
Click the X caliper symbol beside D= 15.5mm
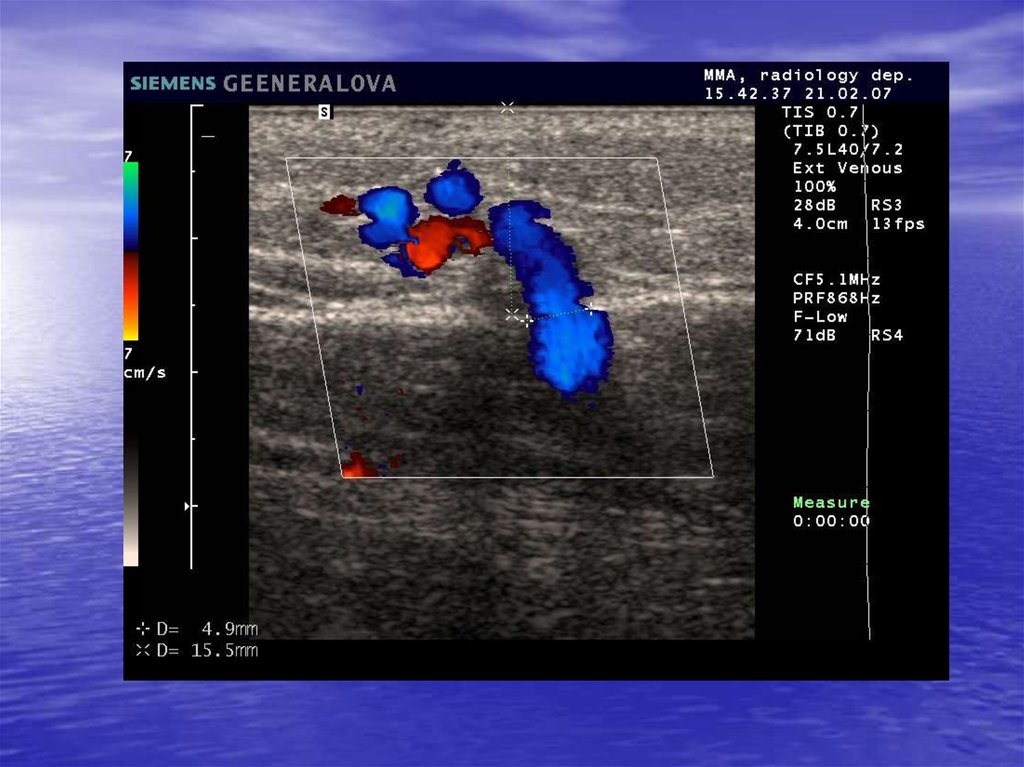[x=141, y=651]
